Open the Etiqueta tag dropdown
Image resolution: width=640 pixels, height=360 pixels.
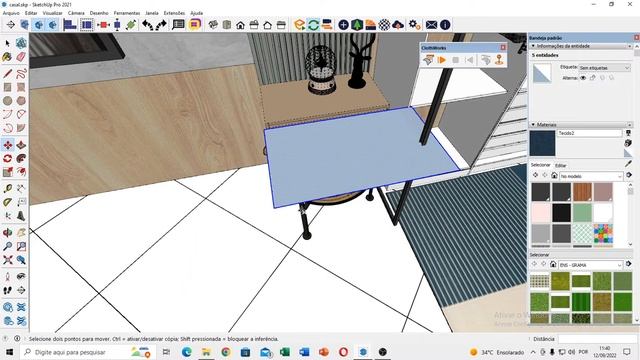pyautogui.click(x=604, y=67)
